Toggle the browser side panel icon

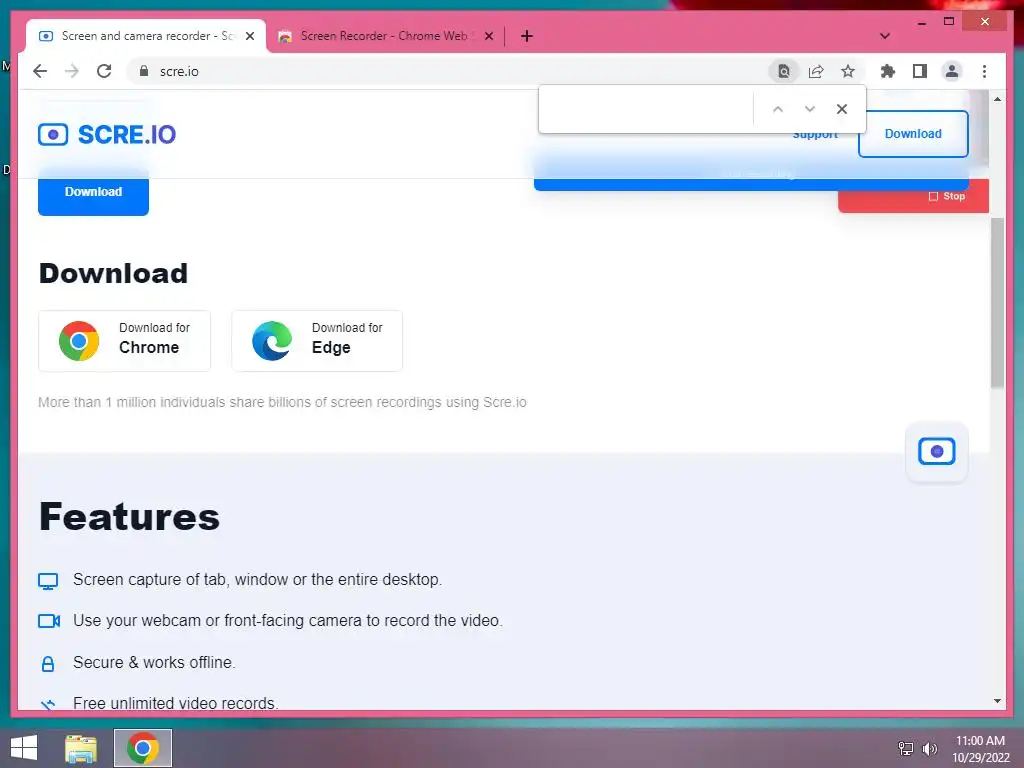pyautogui.click(x=920, y=71)
